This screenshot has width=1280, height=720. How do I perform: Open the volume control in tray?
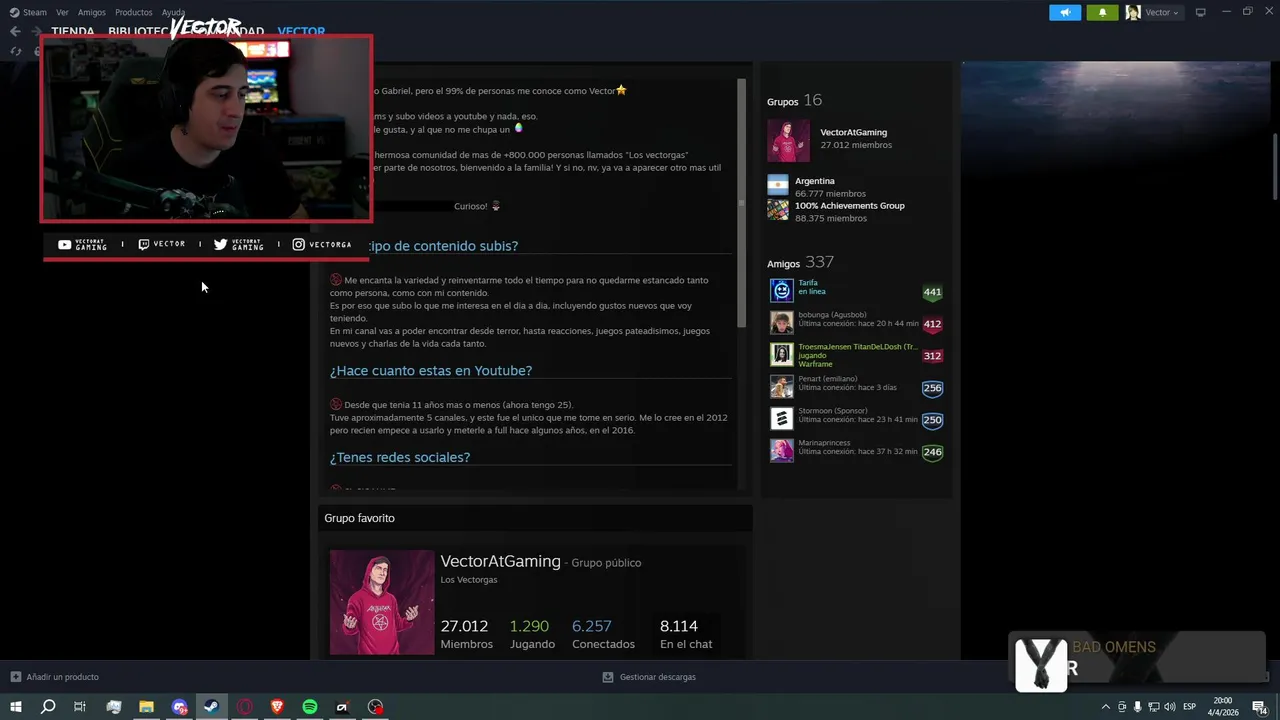(1170, 707)
